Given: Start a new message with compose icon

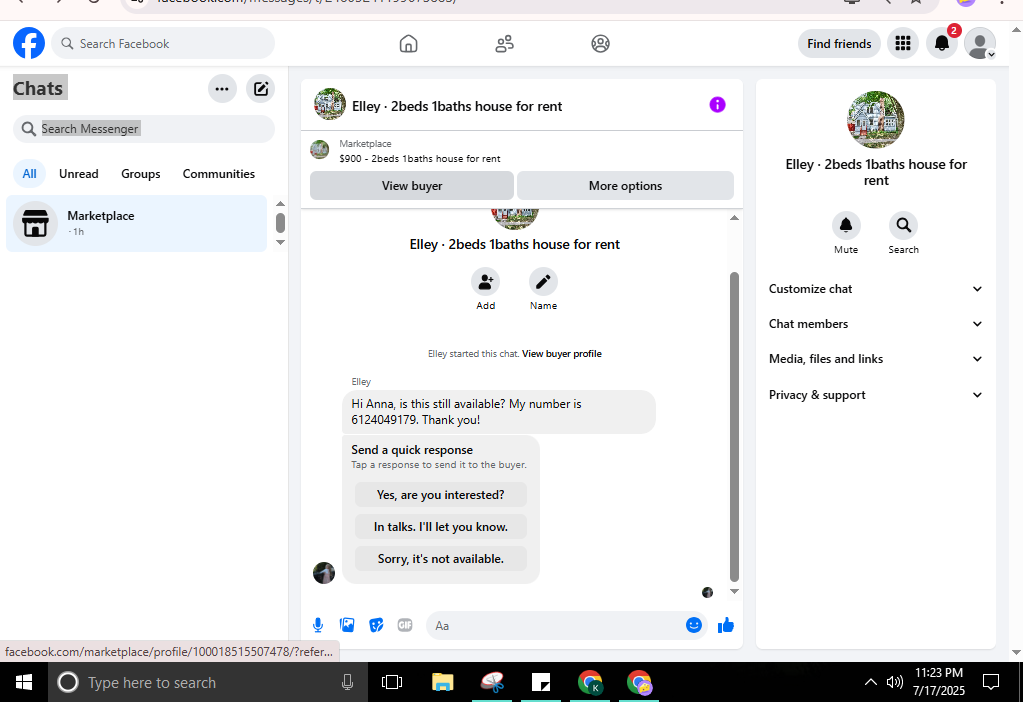Looking at the screenshot, I should point(261,89).
